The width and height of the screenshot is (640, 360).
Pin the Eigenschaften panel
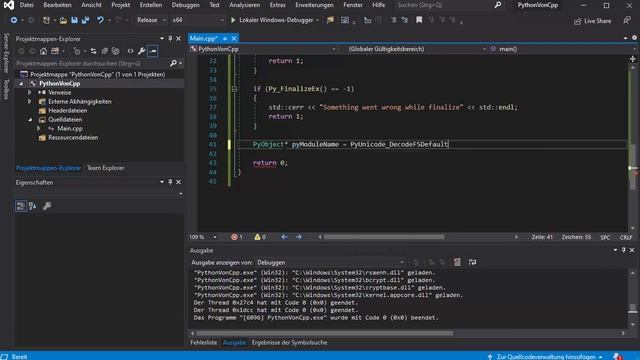(x=170, y=182)
